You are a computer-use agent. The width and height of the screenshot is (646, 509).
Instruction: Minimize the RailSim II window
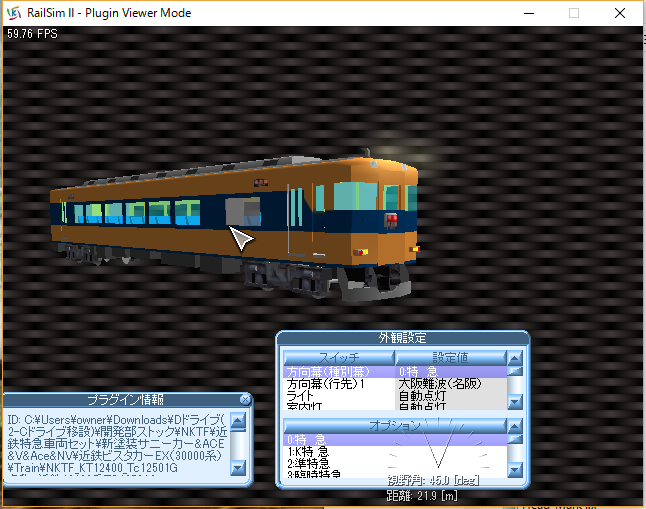tap(529, 13)
